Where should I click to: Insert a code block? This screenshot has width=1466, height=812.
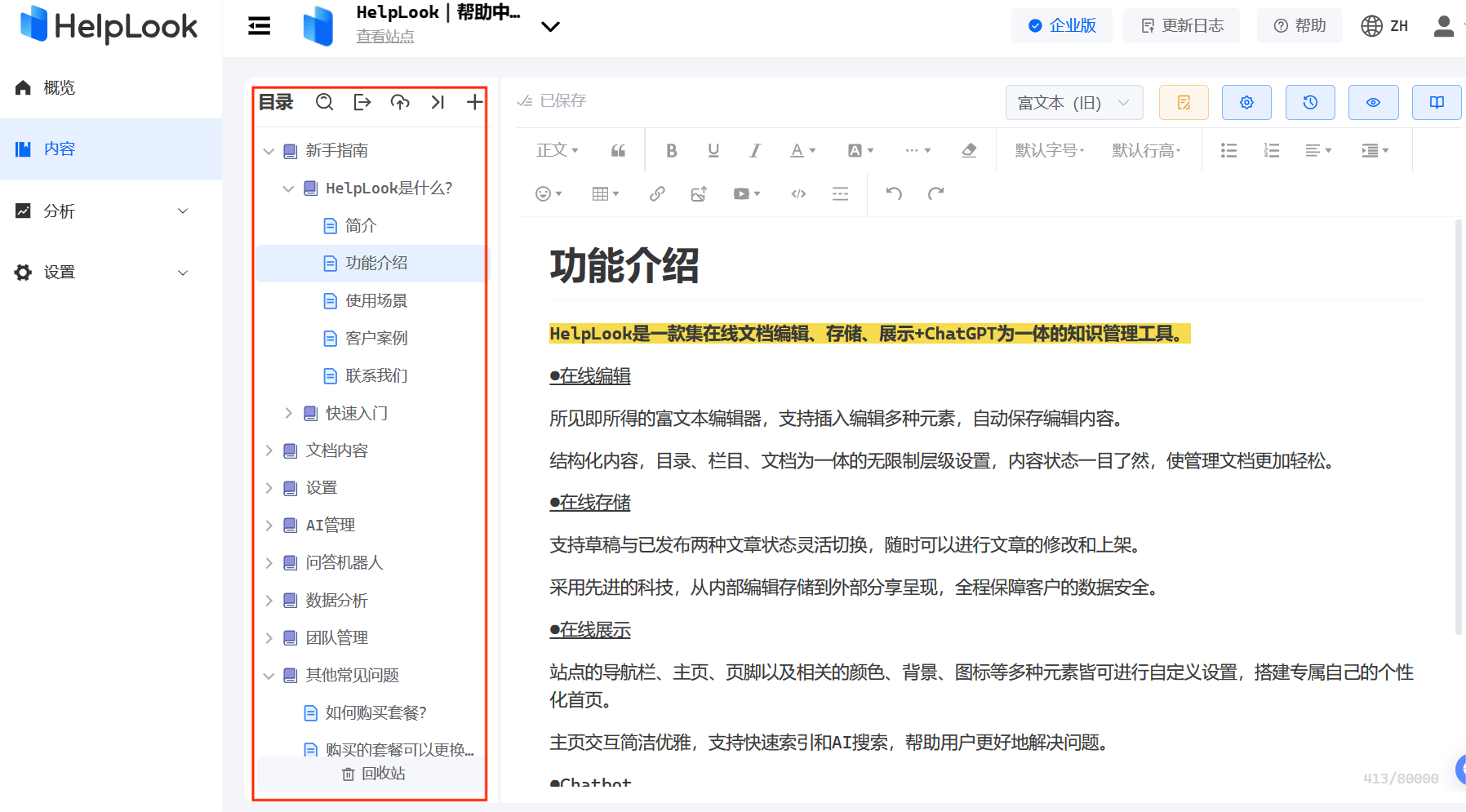tap(798, 193)
